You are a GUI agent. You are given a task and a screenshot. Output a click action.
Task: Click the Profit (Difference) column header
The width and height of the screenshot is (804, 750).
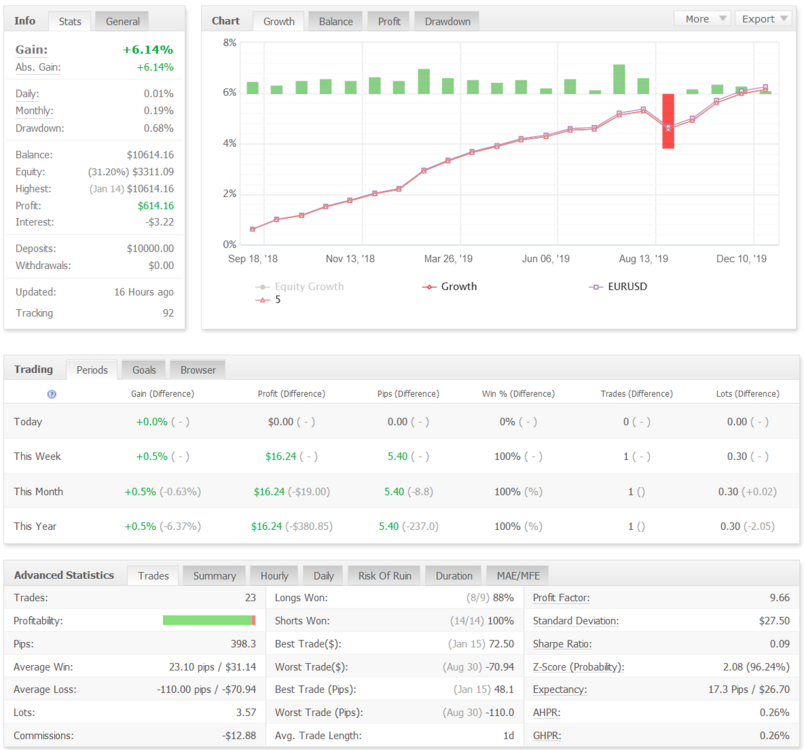pos(291,394)
